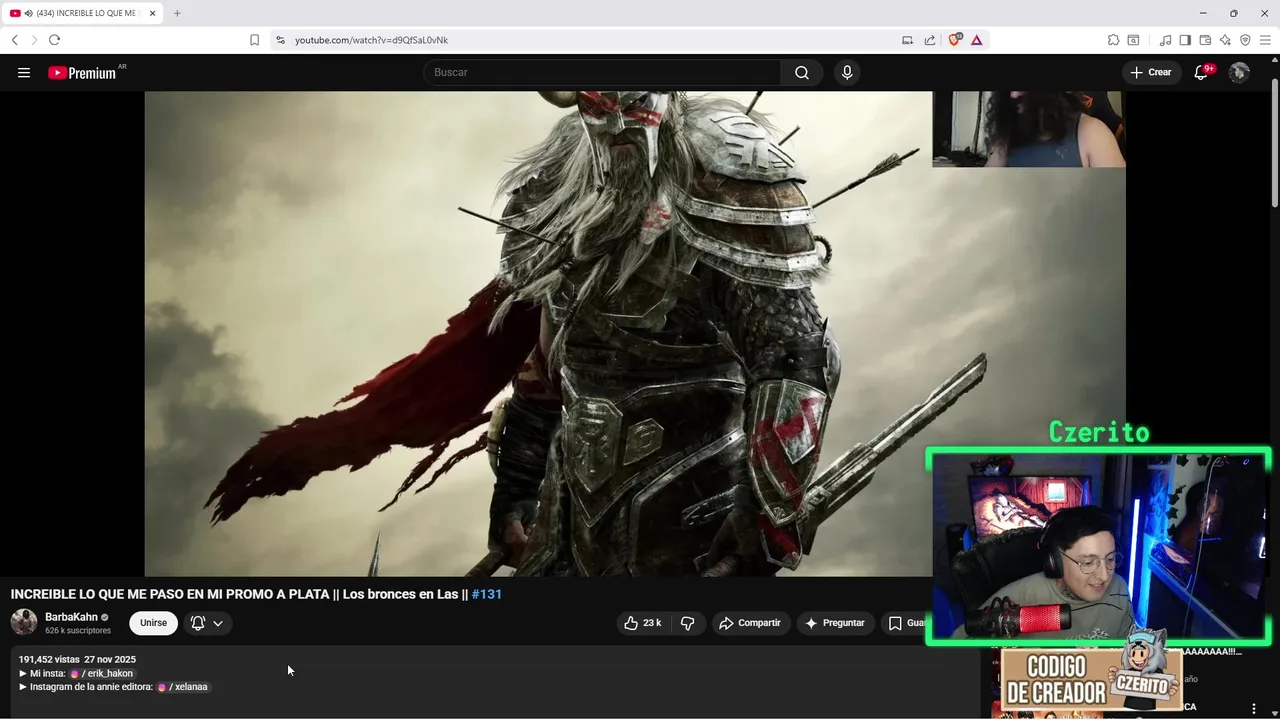This screenshot has height=720, width=1280.
Task: Open the xelanaa Instagram link
Action: (183, 687)
